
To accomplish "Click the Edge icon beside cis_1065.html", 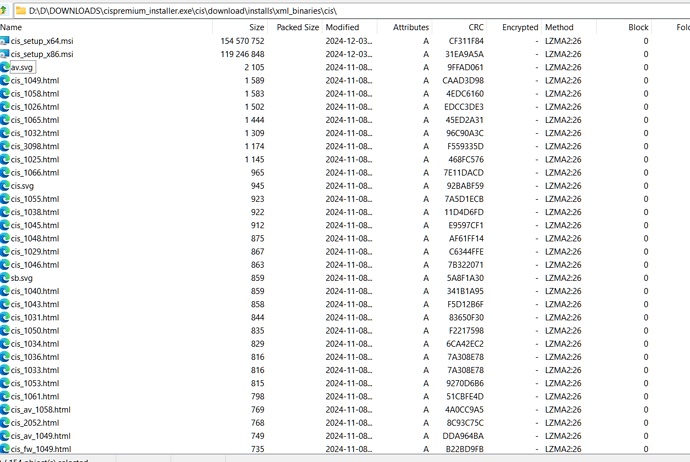I will tap(5, 120).
